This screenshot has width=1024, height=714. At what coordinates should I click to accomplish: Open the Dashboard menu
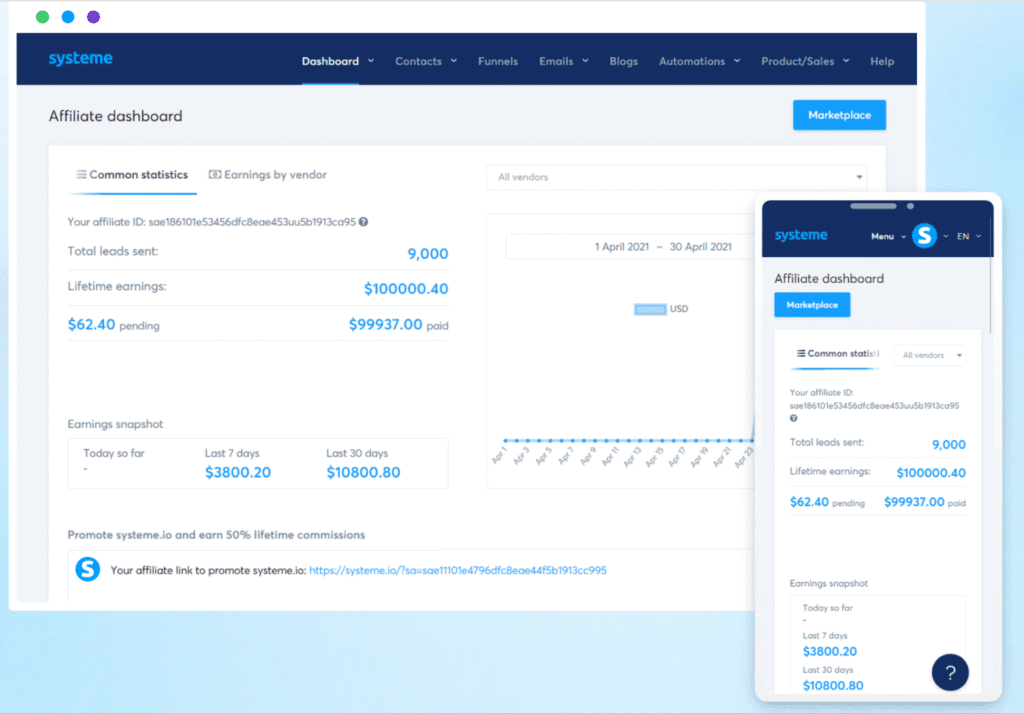330,61
